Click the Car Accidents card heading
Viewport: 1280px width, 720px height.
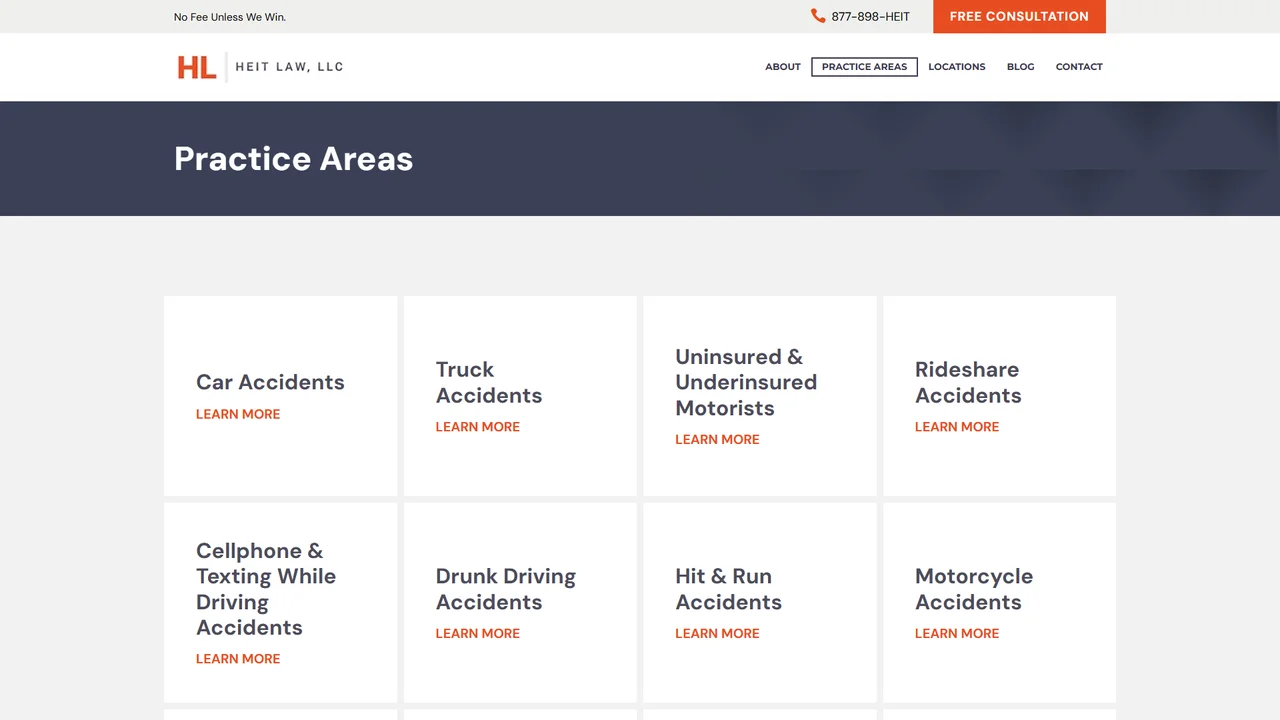point(270,382)
